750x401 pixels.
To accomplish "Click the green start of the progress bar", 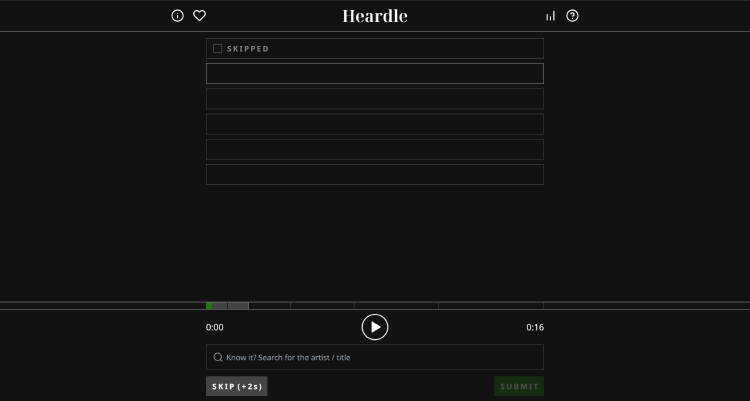I will 209,306.
